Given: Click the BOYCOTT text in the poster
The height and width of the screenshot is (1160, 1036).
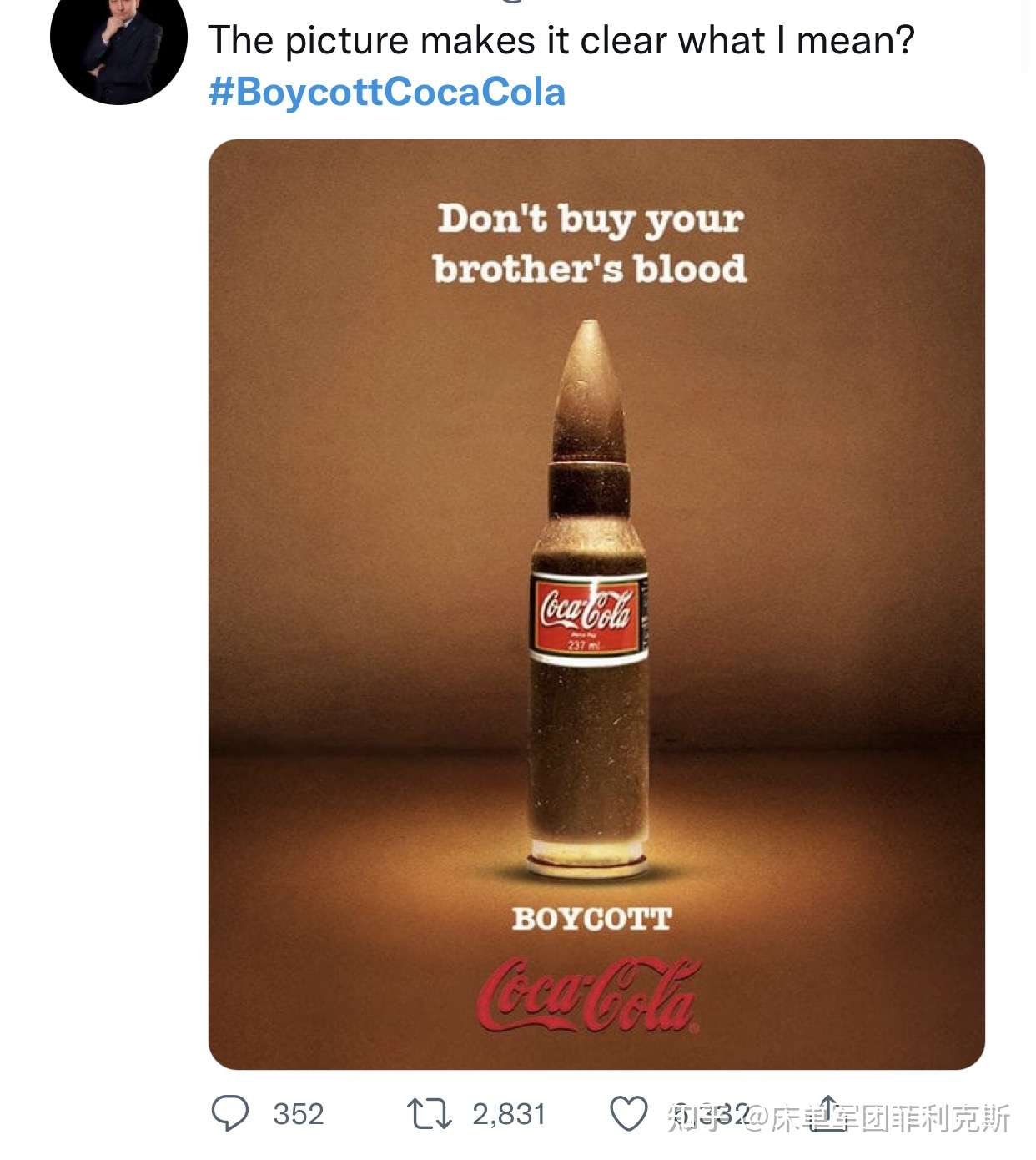Looking at the screenshot, I should pyautogui.click(x=591, y=919).
